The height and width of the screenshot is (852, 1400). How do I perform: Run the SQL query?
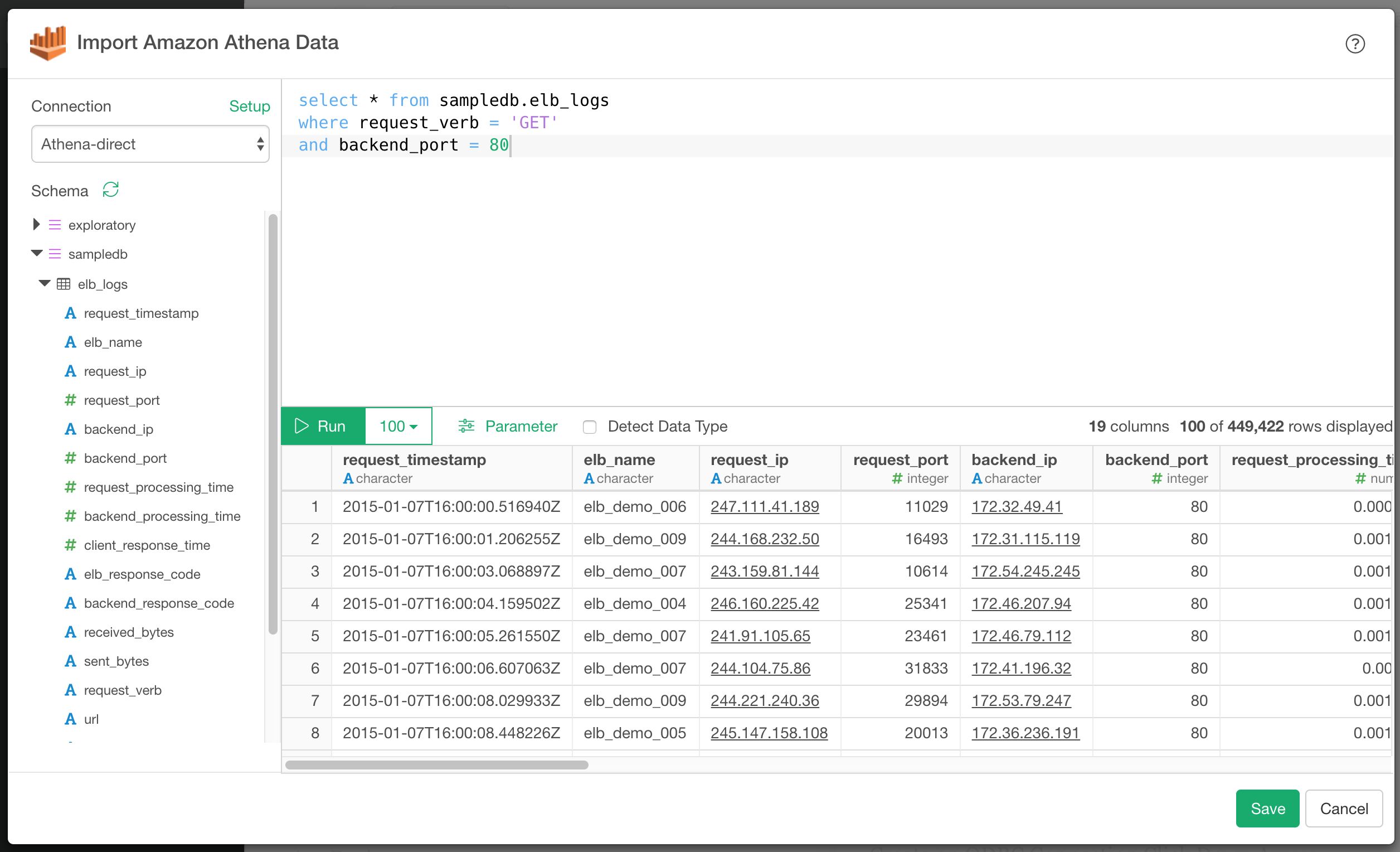pos(323,425)
